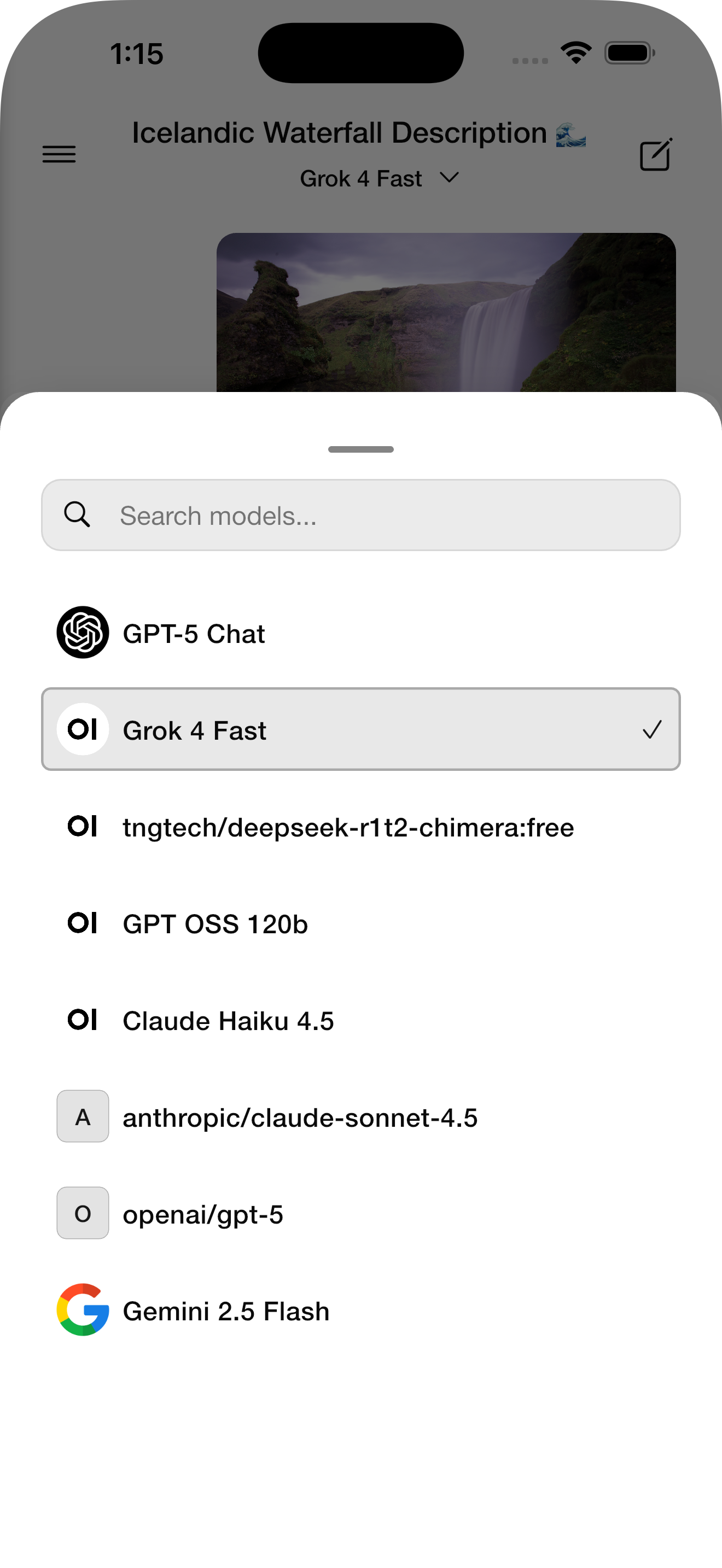Image resolution: width=722 pixels, height=1568 pixels.
Task: Switch to Claude Haiku 4.5 model
Action: point(228,1021)
